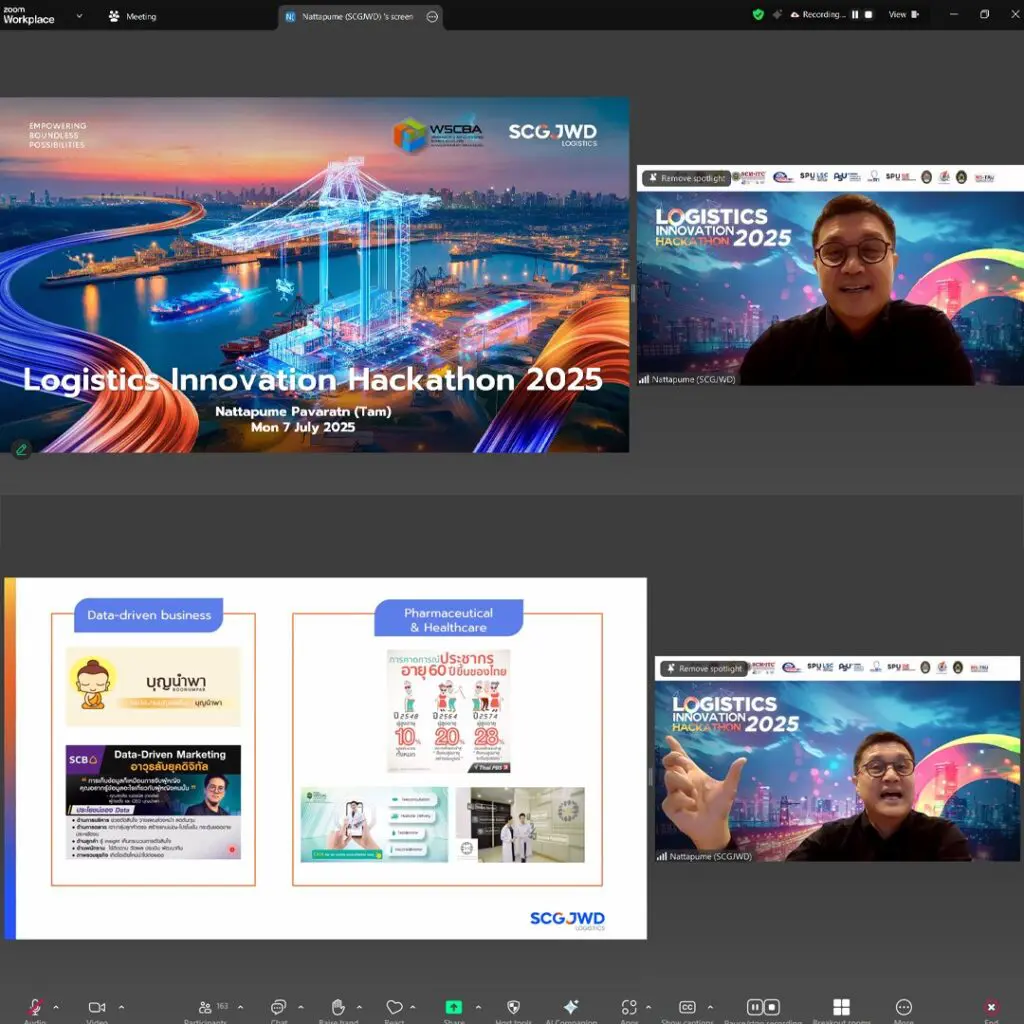1024x1024 pixels.
Task: Start video with the camera icon
Action: [x=97, y=1007]
